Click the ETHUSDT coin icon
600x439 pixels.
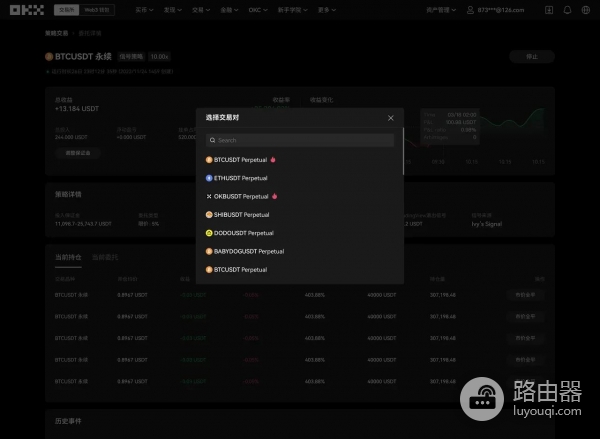[x=209, y=178]
